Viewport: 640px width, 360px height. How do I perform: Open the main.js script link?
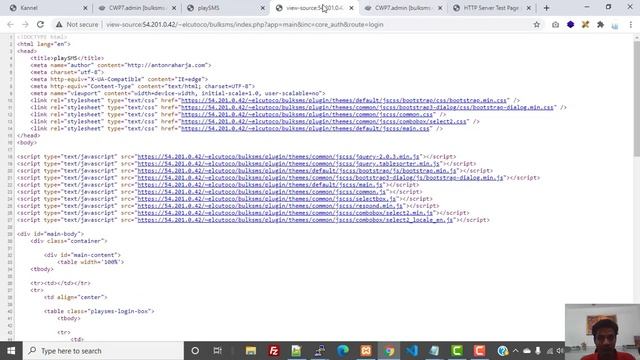[260, 184]
